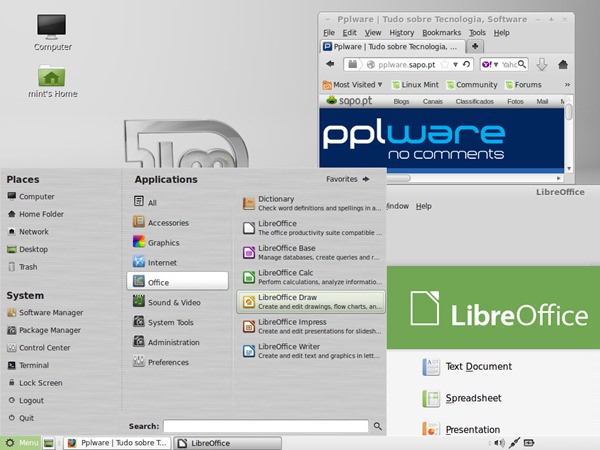The width and height of the screenshot is (600, 450).
Task: Click the network connection tray icon
Action: coord(514,443)
